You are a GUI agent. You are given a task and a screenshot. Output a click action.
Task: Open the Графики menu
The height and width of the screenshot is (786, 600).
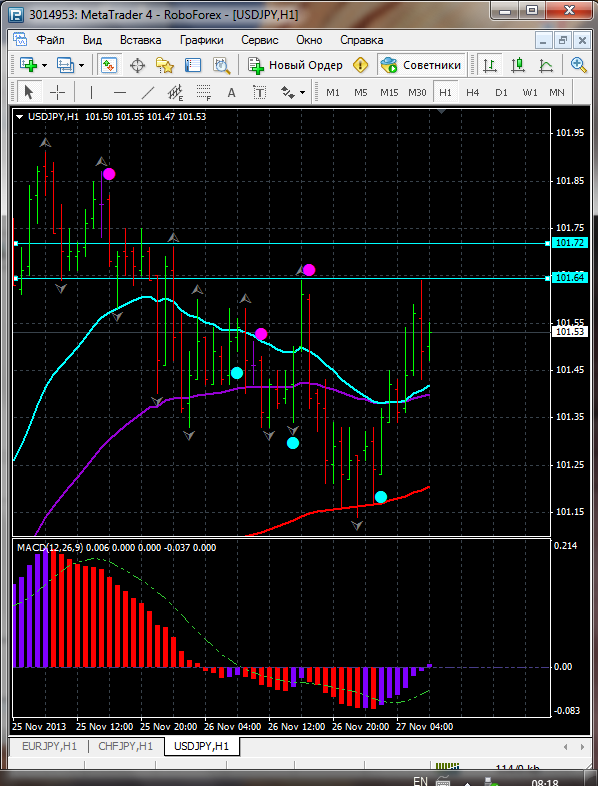tap(202, 39)
